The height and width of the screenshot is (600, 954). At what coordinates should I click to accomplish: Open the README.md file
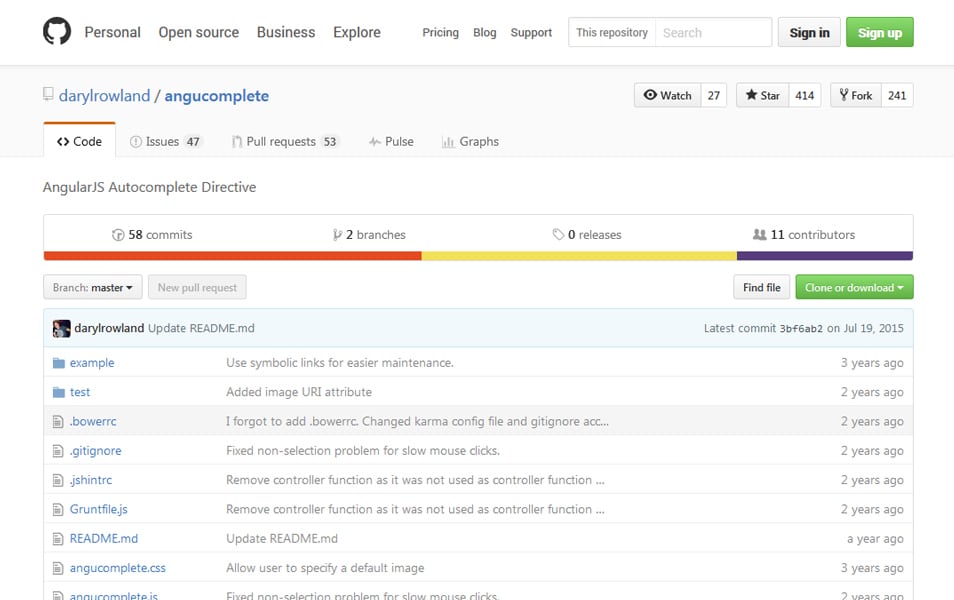104,539
